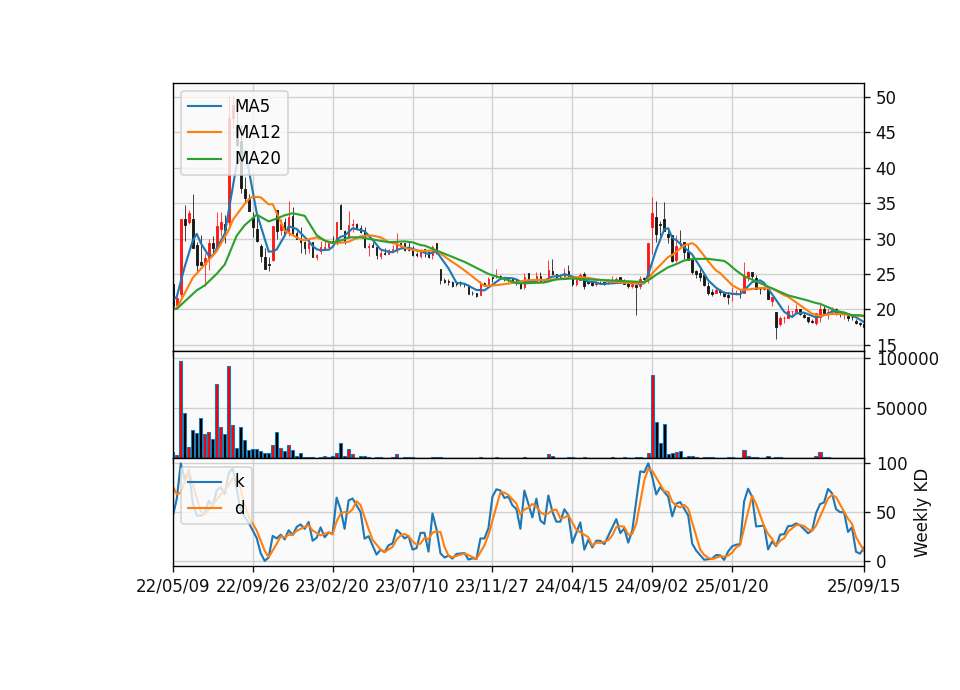960x690 pixels.
Task: Click the 22/09/26 date tick label
Action: (x=253, y=586)
